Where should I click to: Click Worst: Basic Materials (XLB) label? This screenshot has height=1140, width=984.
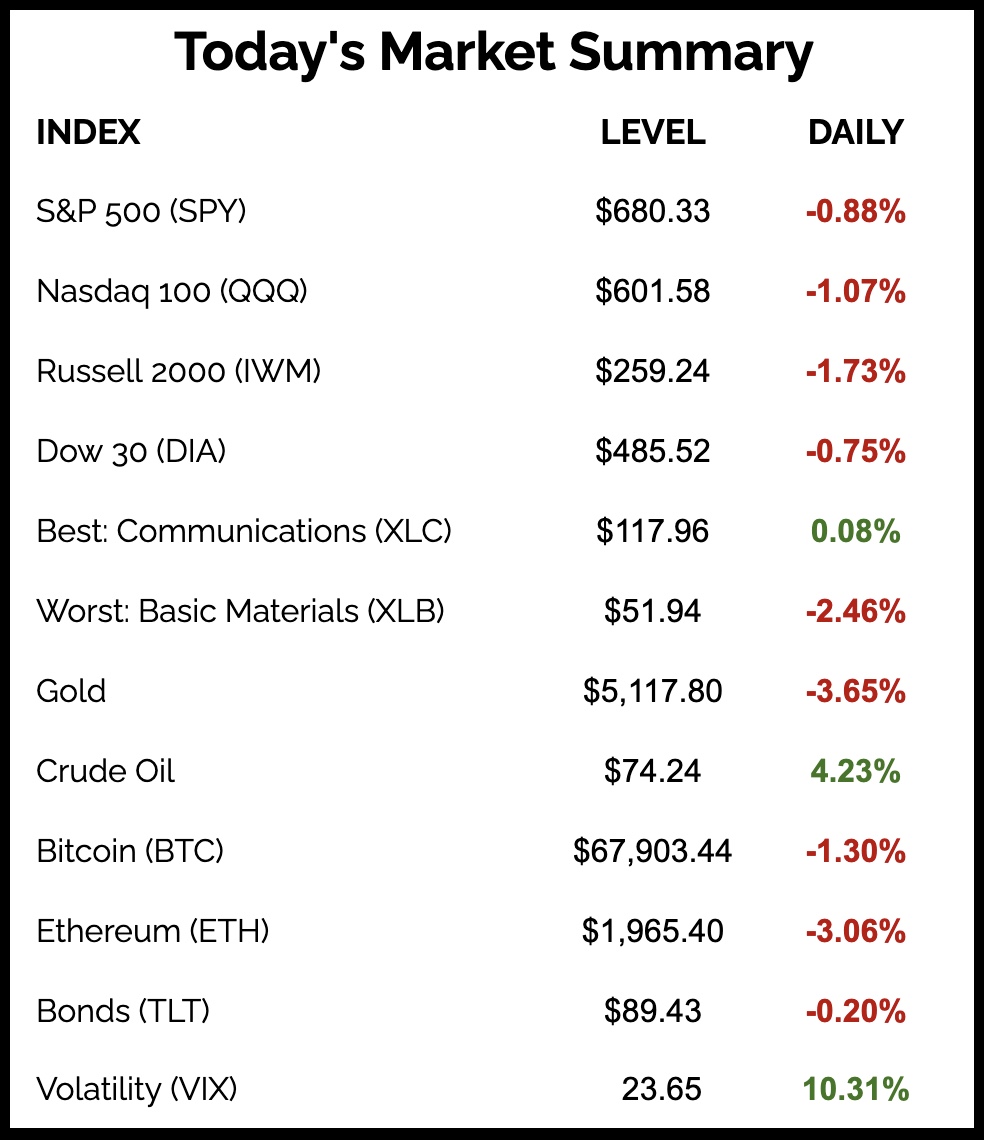point(240,611)
